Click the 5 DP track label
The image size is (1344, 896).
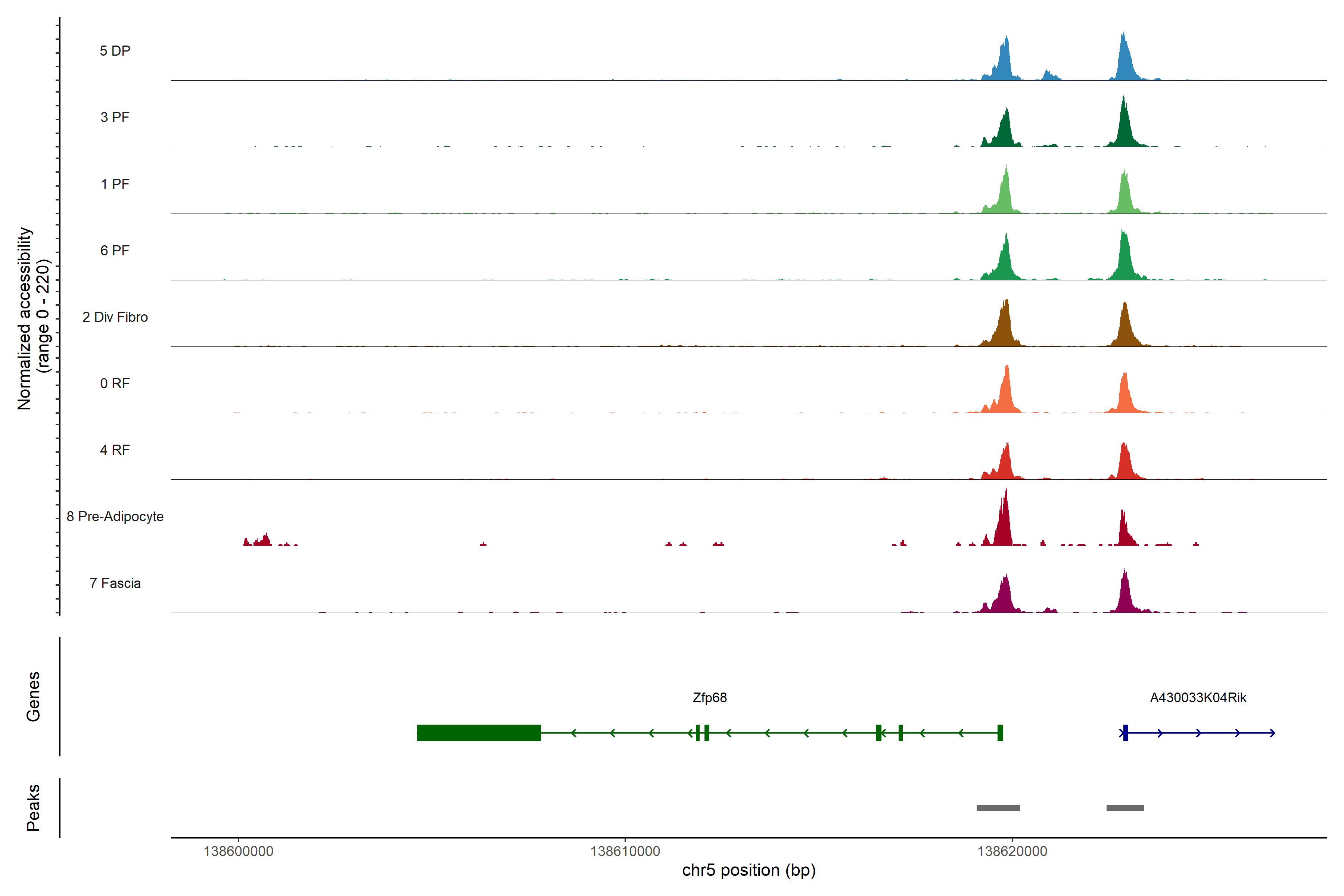tap(115, 51)
